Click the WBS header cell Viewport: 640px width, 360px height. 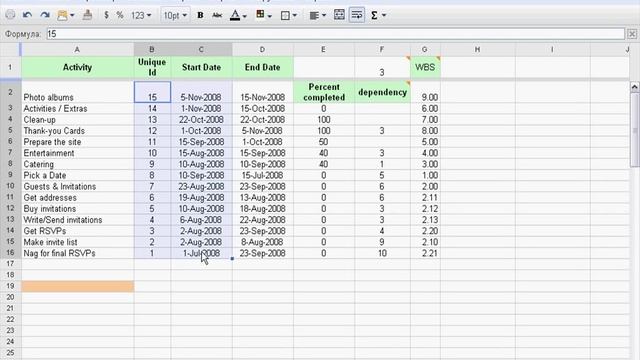(x=425, y=67)
